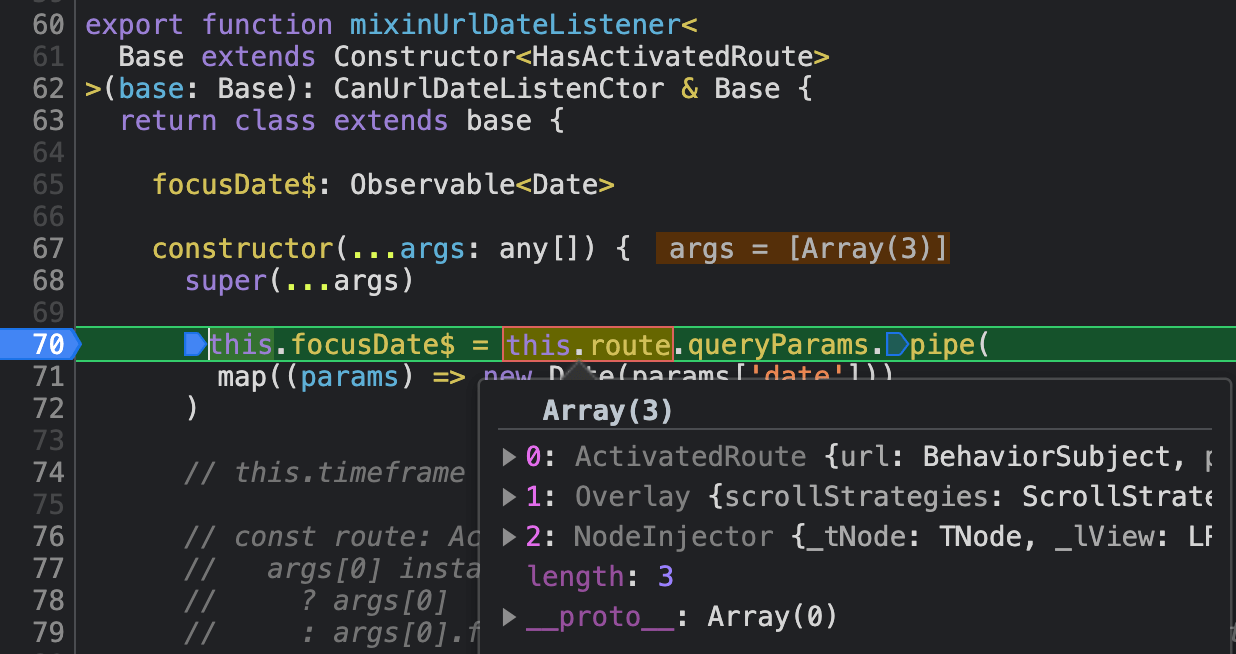Screen dimensions: 1236x654
Task: Set a breakpoint on line 67
Action: click(x=46, y=248)
